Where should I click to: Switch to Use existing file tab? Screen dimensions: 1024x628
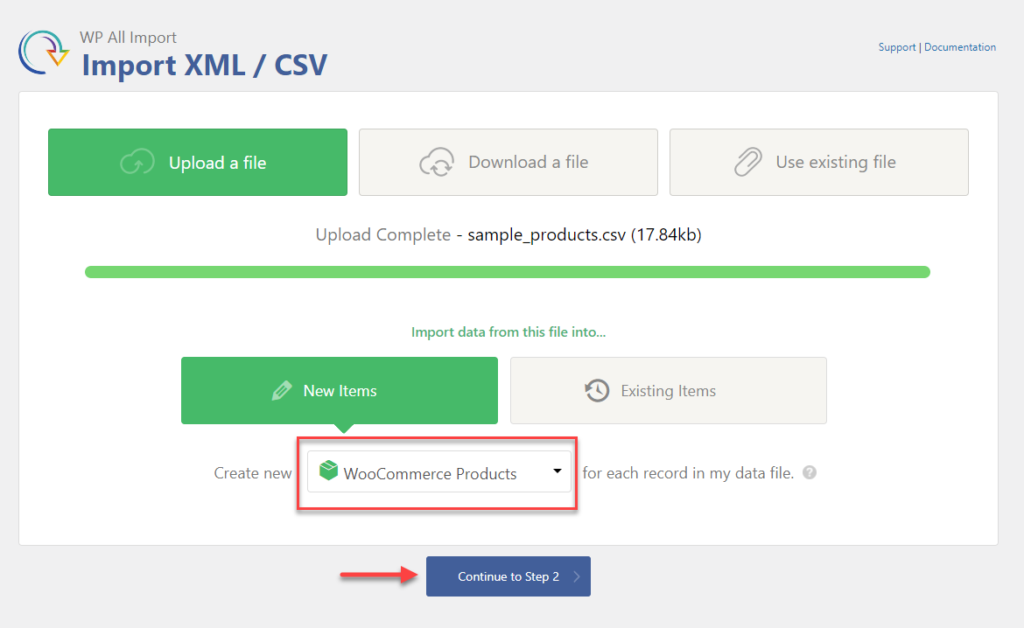point(819,163)
